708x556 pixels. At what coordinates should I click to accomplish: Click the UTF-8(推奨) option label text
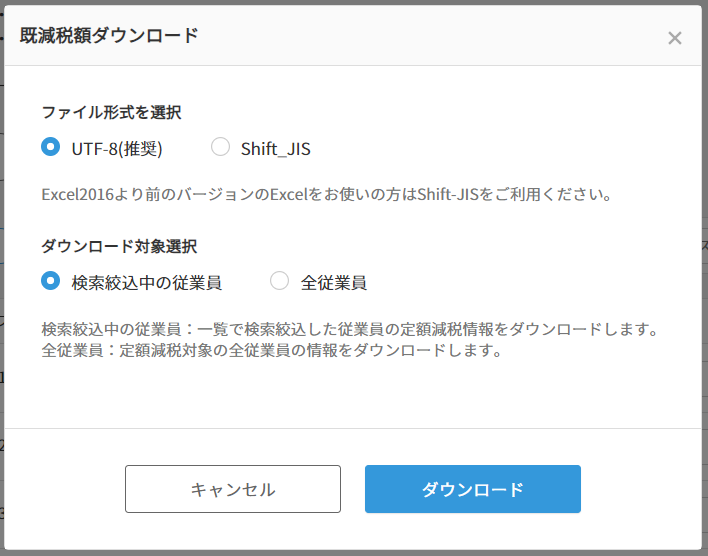pos(116,149)
